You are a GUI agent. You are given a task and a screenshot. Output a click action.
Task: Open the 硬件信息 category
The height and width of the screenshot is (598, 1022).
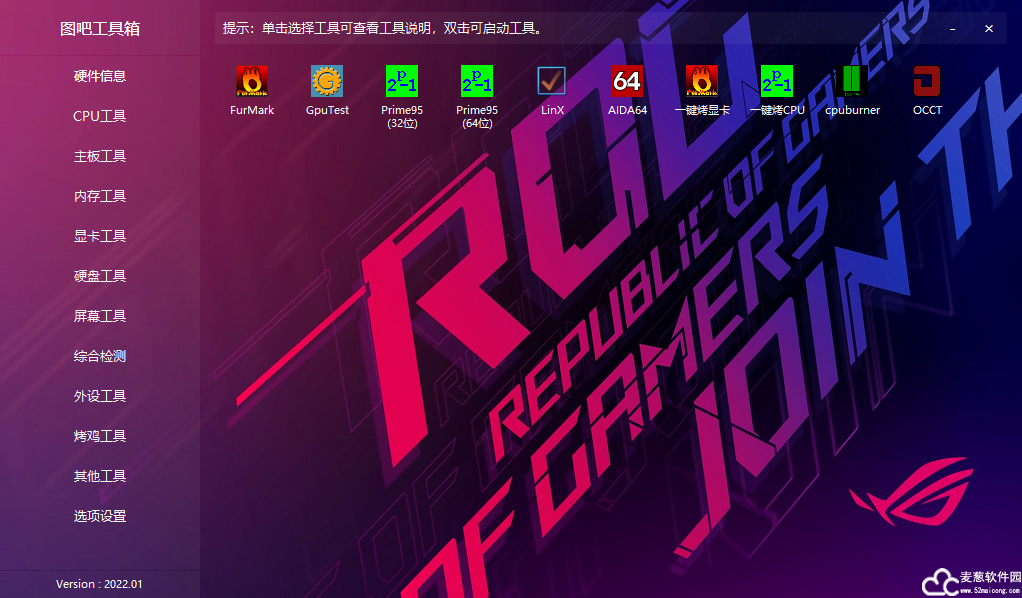(x=100, y=76)
